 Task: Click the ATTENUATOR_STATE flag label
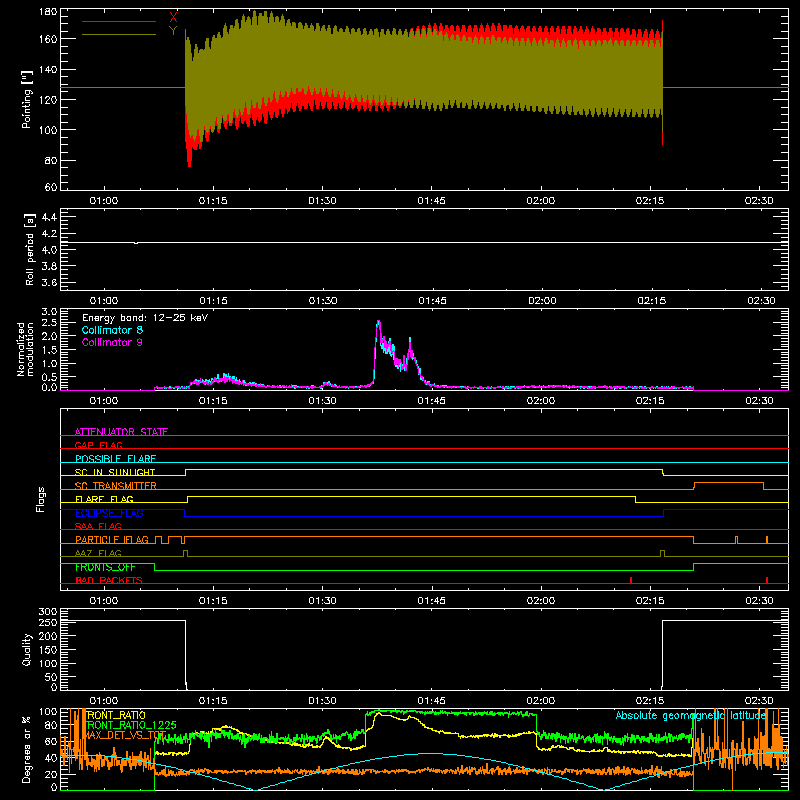click(x=121, y=432)
